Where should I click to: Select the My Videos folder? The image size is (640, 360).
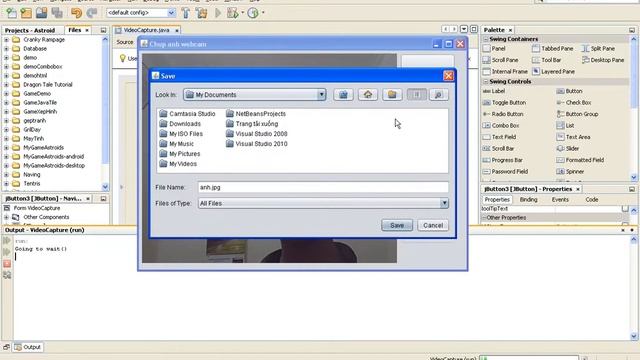(x=178, y=164)
